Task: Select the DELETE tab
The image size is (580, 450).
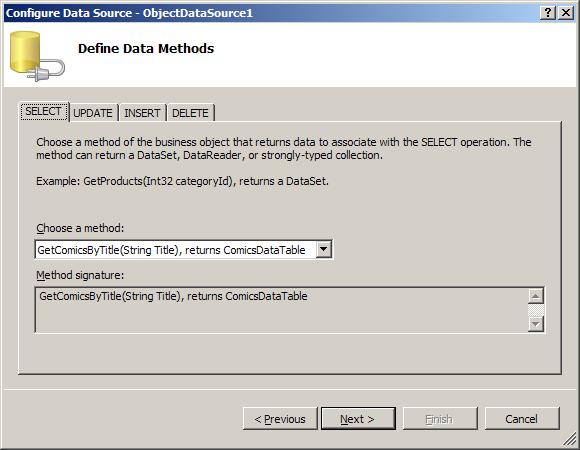Action: pos(190,113)
